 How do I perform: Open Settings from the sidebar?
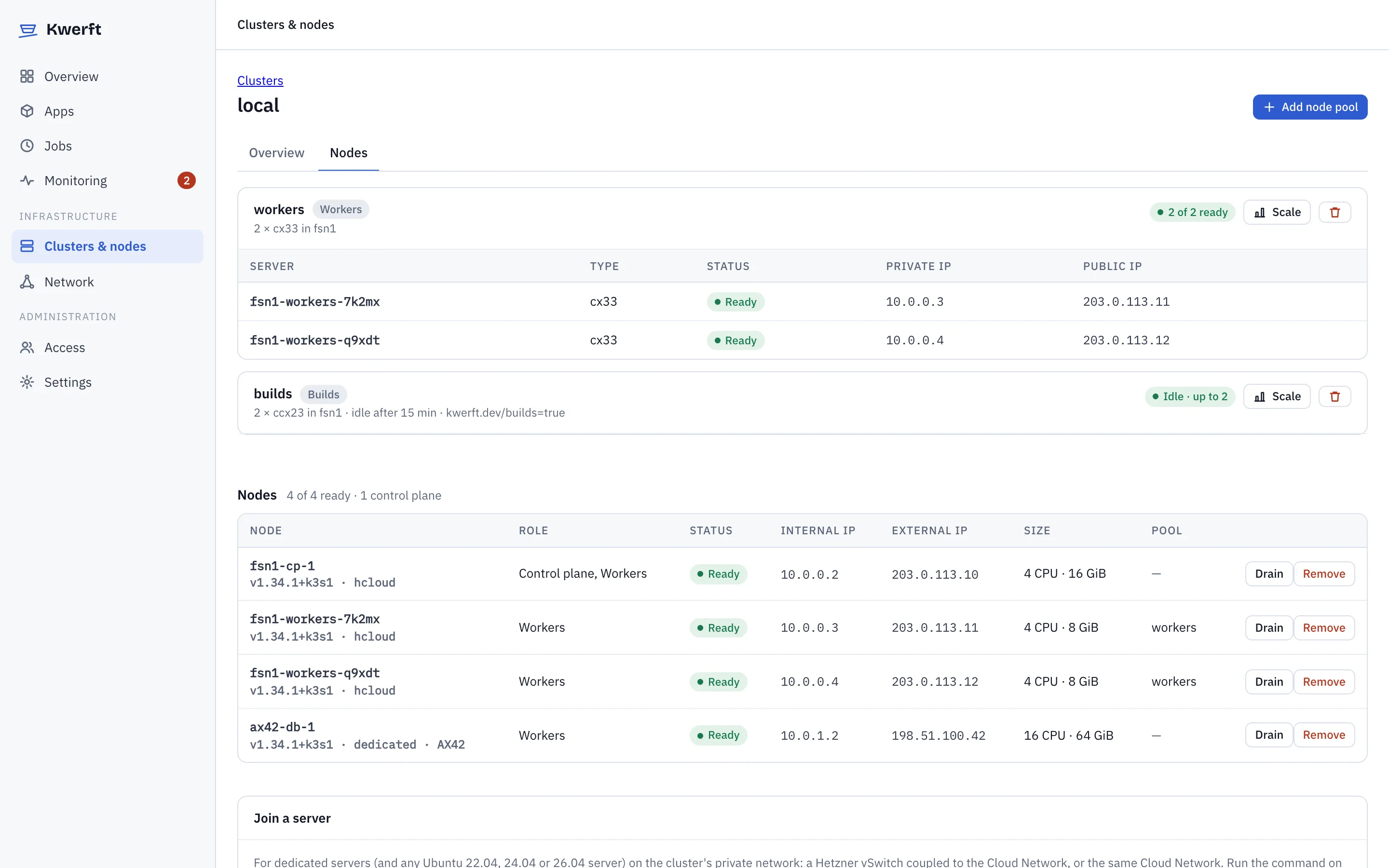(108, 382)
